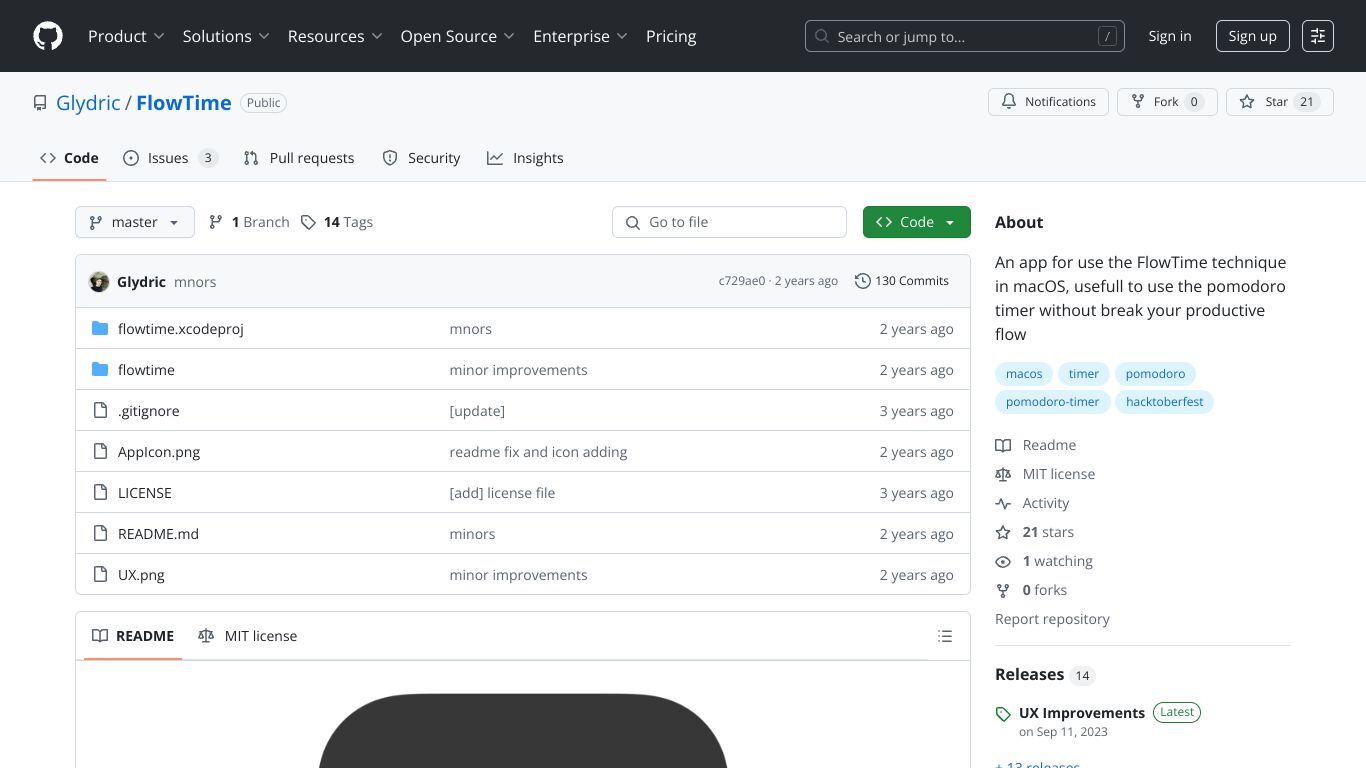The height and width of the screenshot is (768, 1366).
Task: Select the Code tab
Action: pos(69,158)
